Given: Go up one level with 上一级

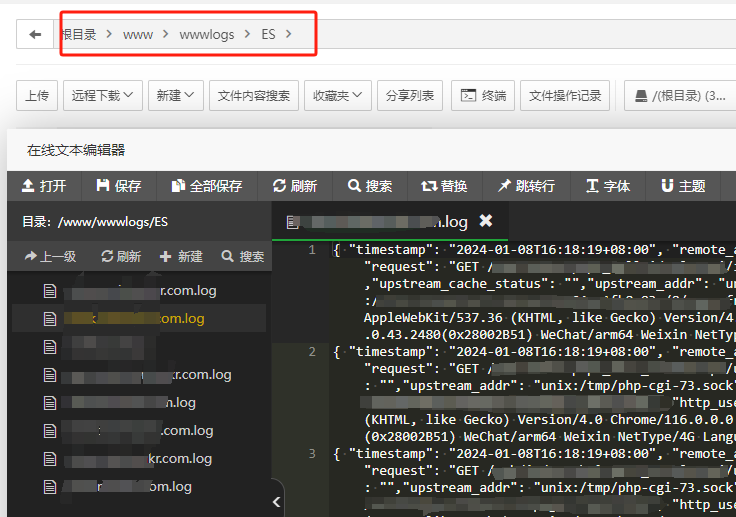Looking at the screenshot, I should (x=50, y=257).
